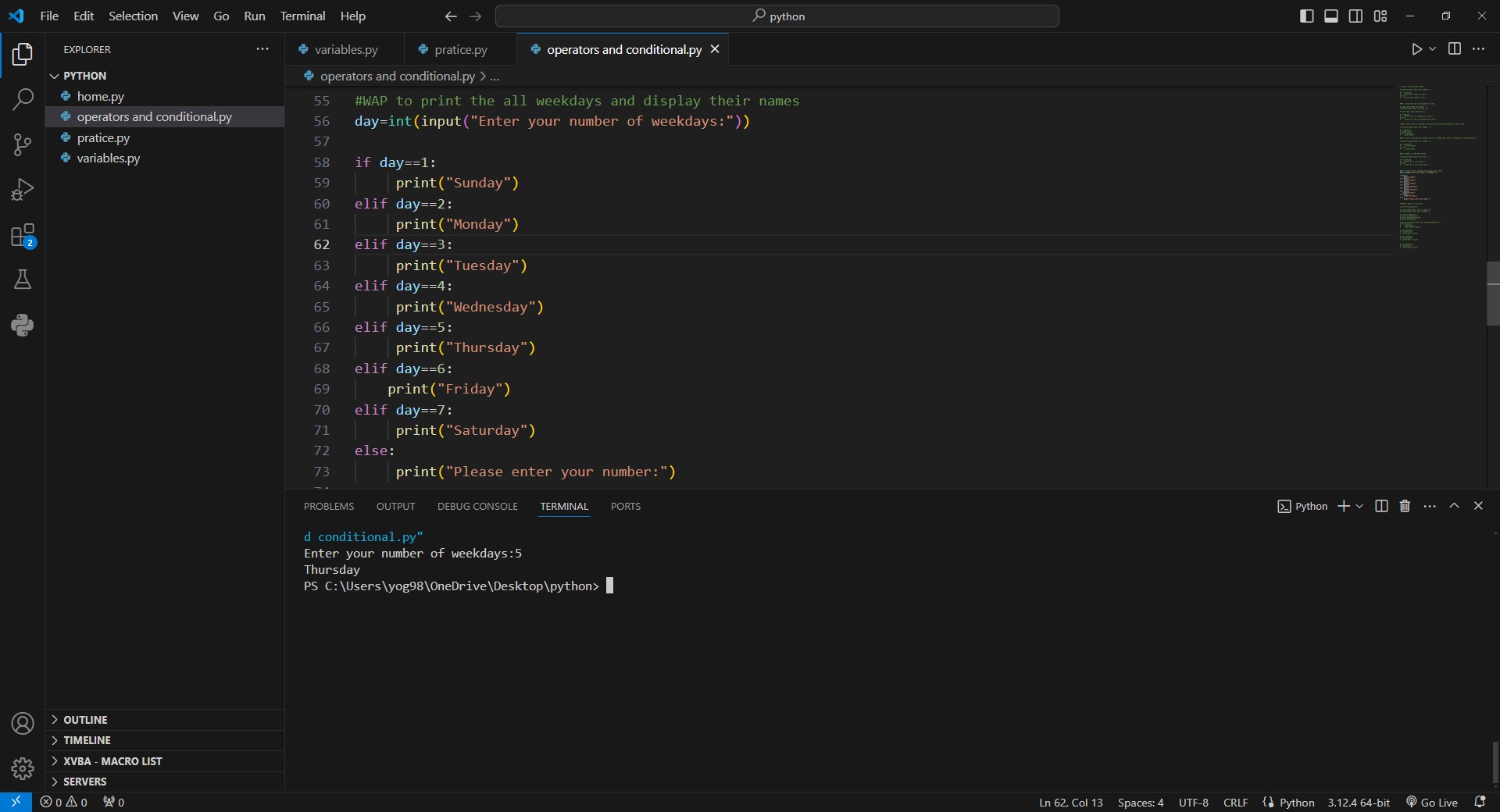Click Go Live server button
The height and width of the screenshot is (812, 1500).
(1432, 802)
